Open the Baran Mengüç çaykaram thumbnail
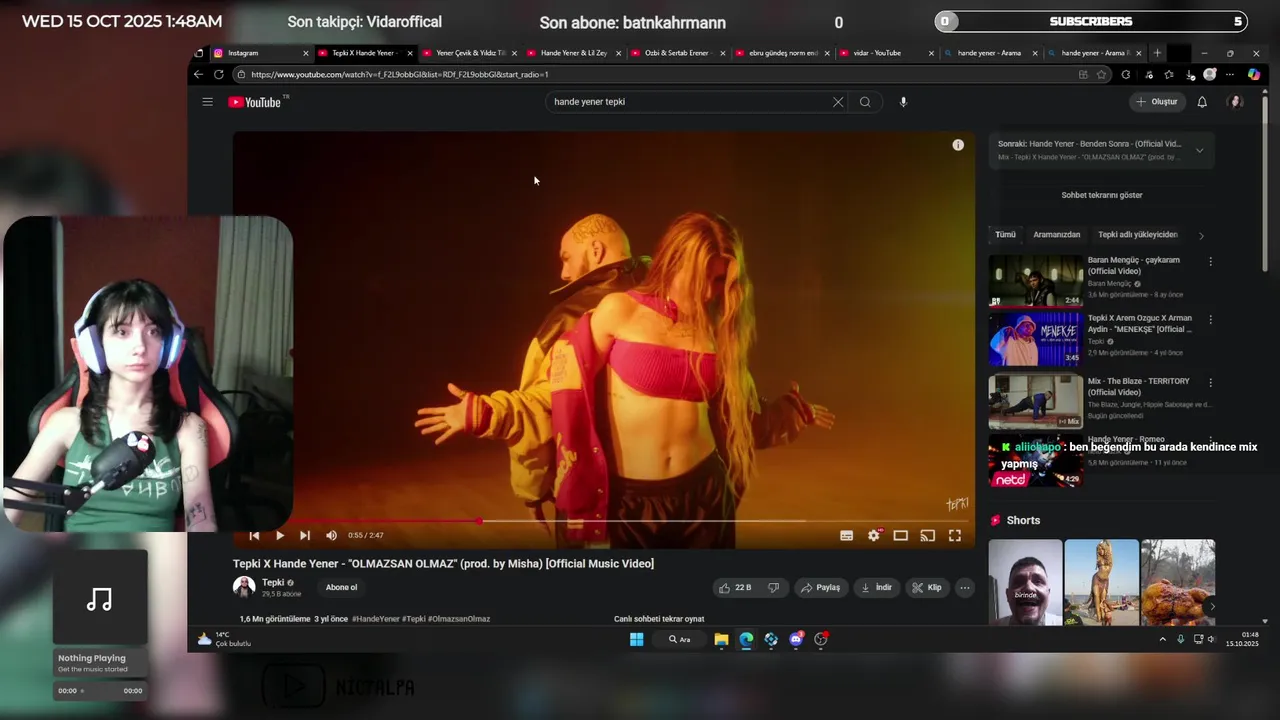Image resolution: width=1280 pixels, height=720 pixels. (1036, 281)
